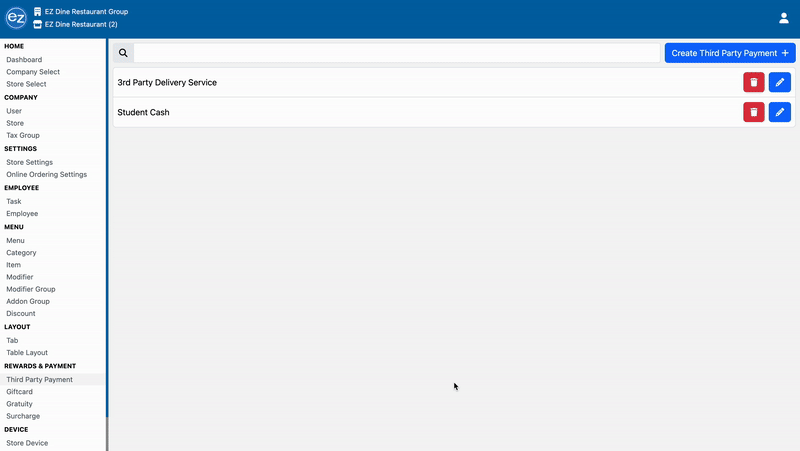Open the Tab layout page
800x451 pixels.
[12, 340]
